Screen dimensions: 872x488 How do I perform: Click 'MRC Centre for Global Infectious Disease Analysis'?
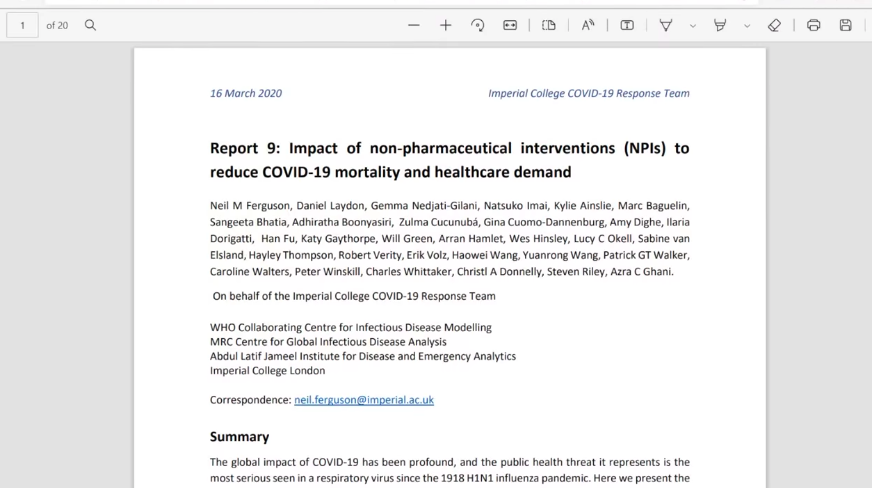(x=328, y=342)
